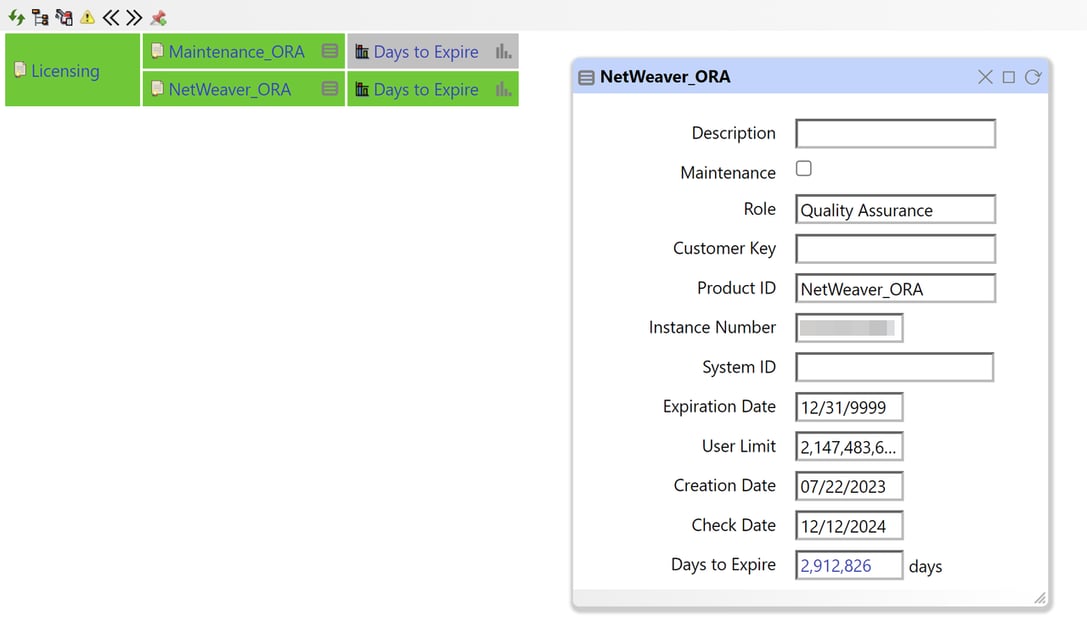Click the Expiration Date label
Screen dimensions: 1087x644
pyautogui.click(x=719, y=406)
